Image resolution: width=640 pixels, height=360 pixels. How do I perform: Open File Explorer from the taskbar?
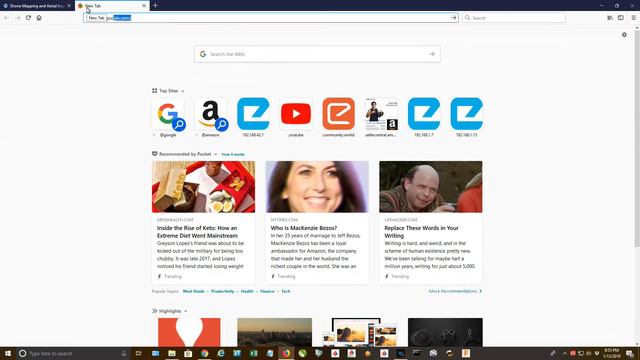click(x=172, y=353)
